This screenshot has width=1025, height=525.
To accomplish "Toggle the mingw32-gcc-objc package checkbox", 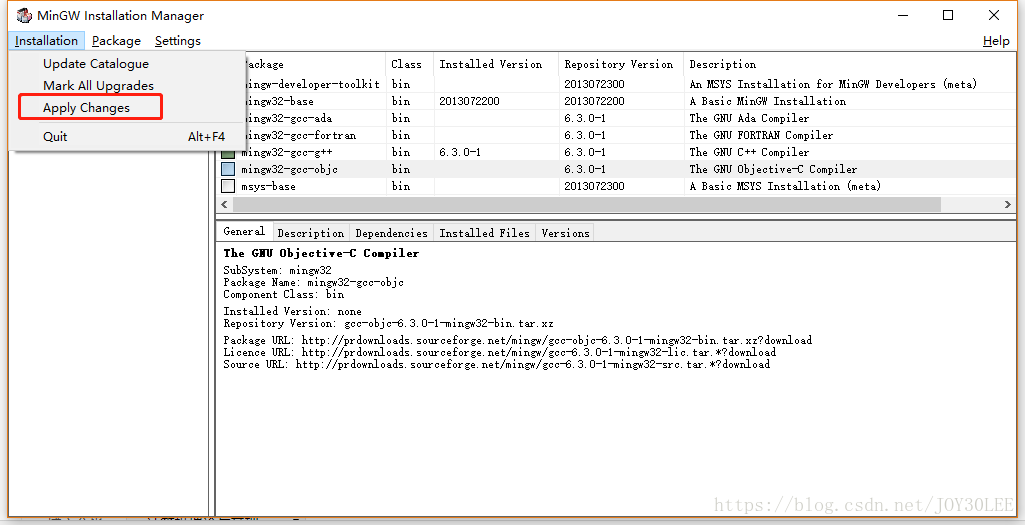I will tap(227, 169).
